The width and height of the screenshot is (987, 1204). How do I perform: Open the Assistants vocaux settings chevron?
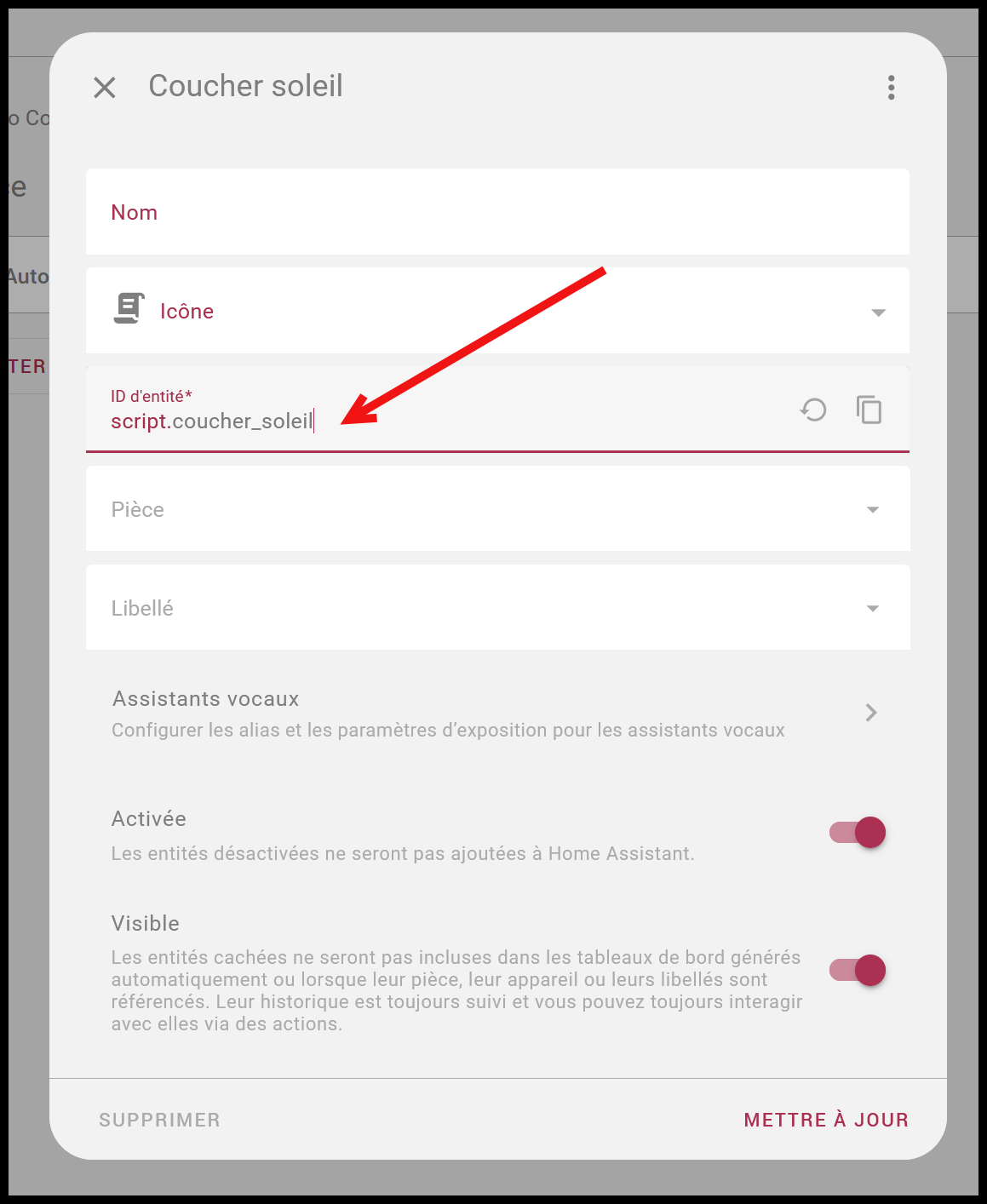(x=870, y=713)
